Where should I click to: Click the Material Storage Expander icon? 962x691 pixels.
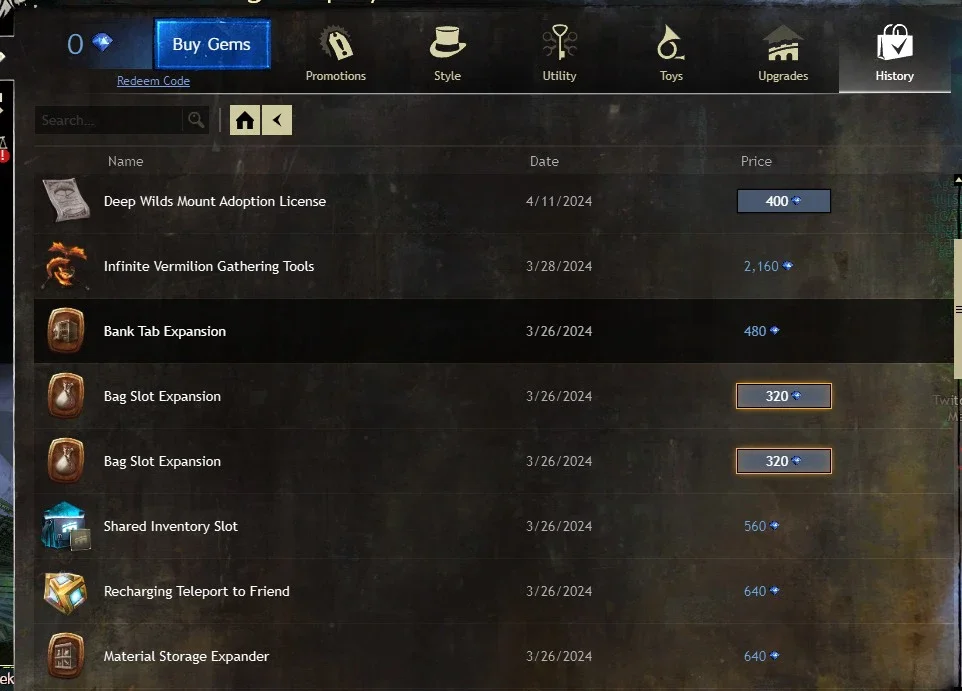[x=66, y=656]
